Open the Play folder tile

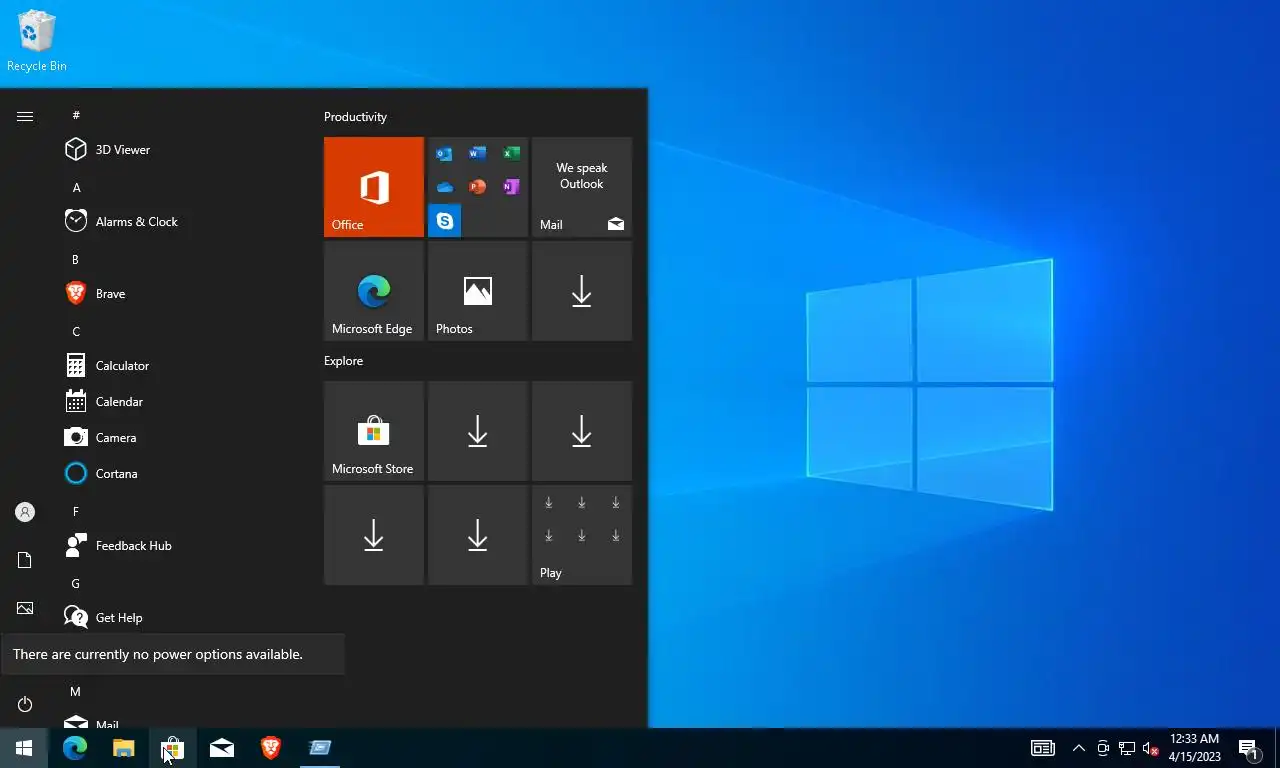point(582,535)
